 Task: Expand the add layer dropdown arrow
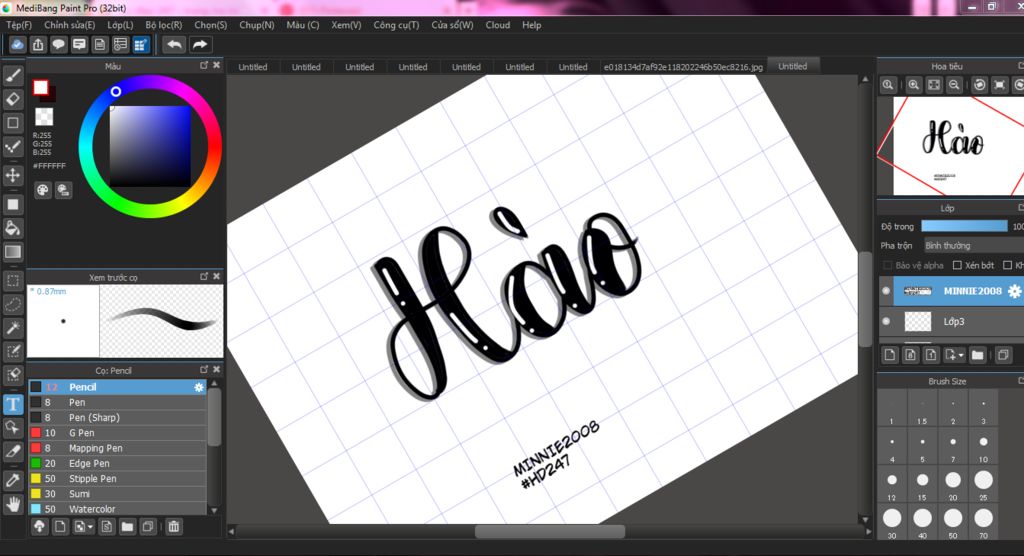pos(961,355)
